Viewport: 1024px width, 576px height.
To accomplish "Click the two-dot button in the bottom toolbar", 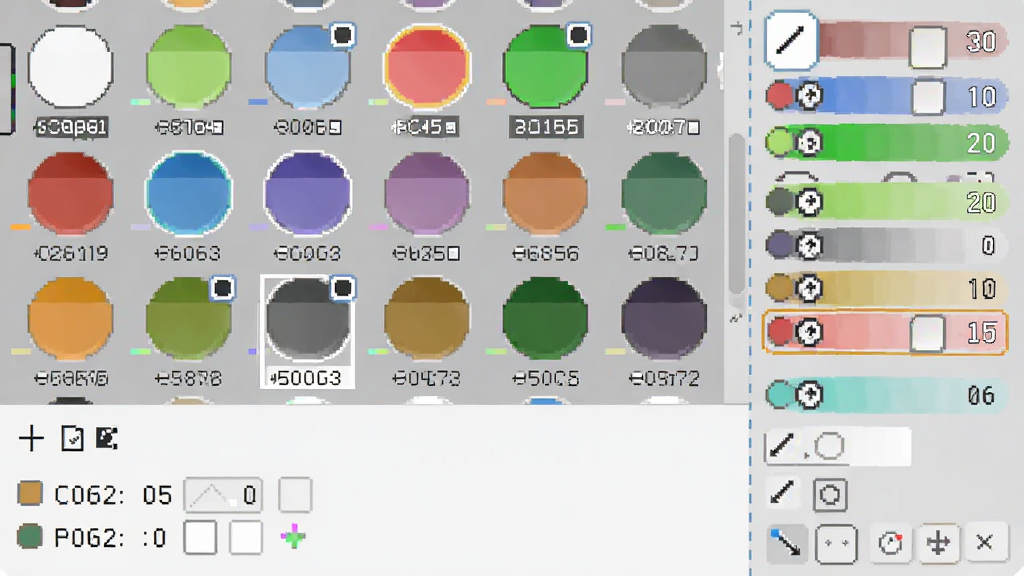I will (837, 543).
